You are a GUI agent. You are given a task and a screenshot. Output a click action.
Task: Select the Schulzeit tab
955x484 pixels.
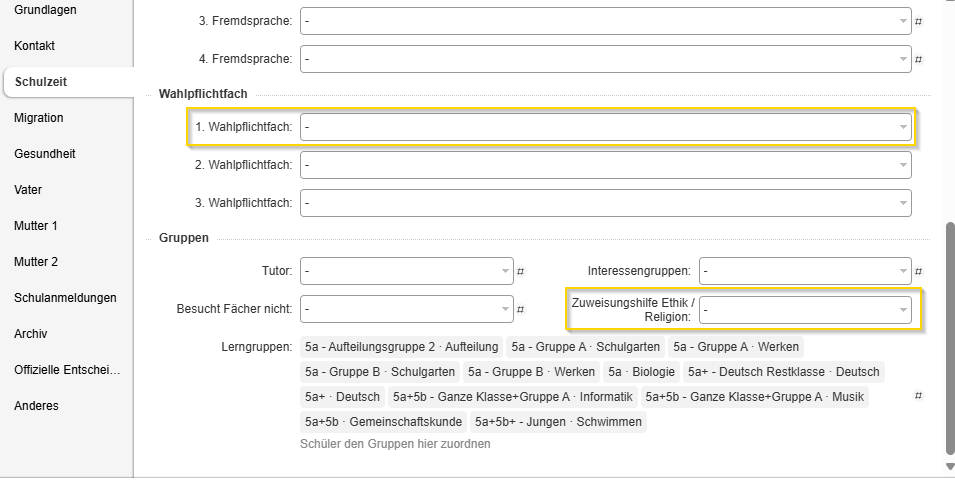click(x=41, y=82)
